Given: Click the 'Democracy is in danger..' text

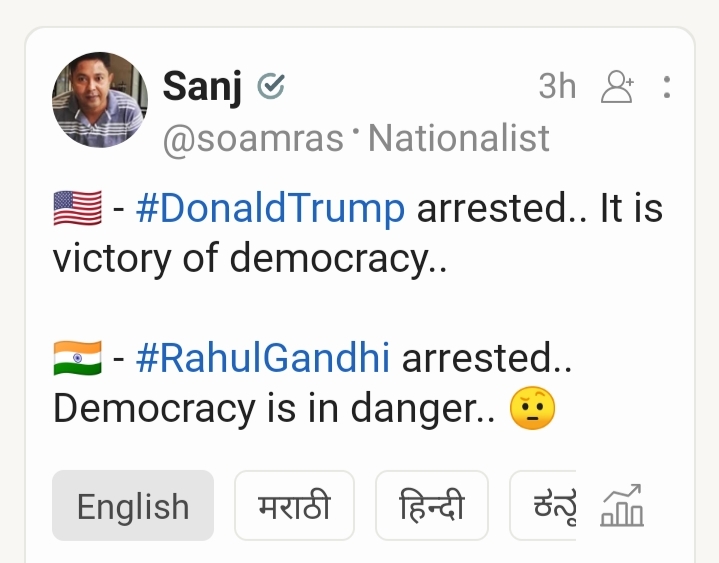Looking at the screenshot, I should [274, 409].
